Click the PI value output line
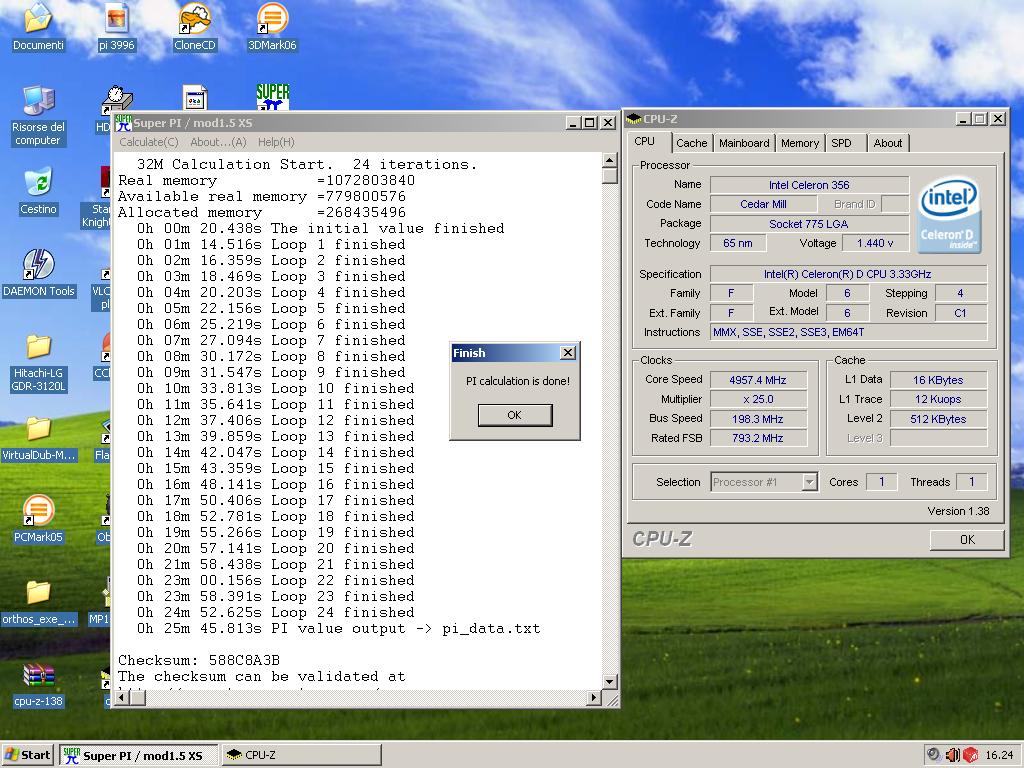1024x768 pixels. coord(338,628)
